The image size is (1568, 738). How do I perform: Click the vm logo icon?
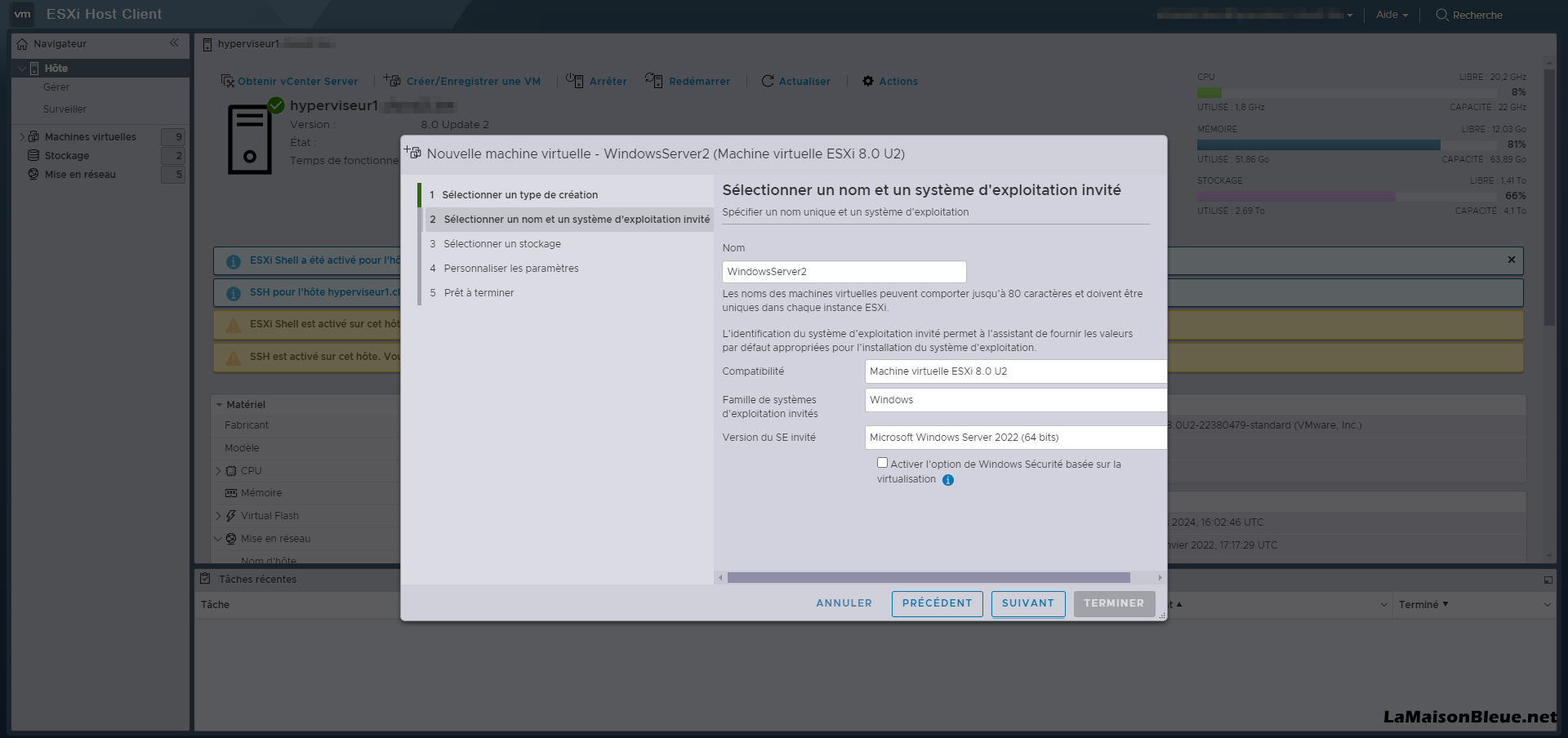22,14
